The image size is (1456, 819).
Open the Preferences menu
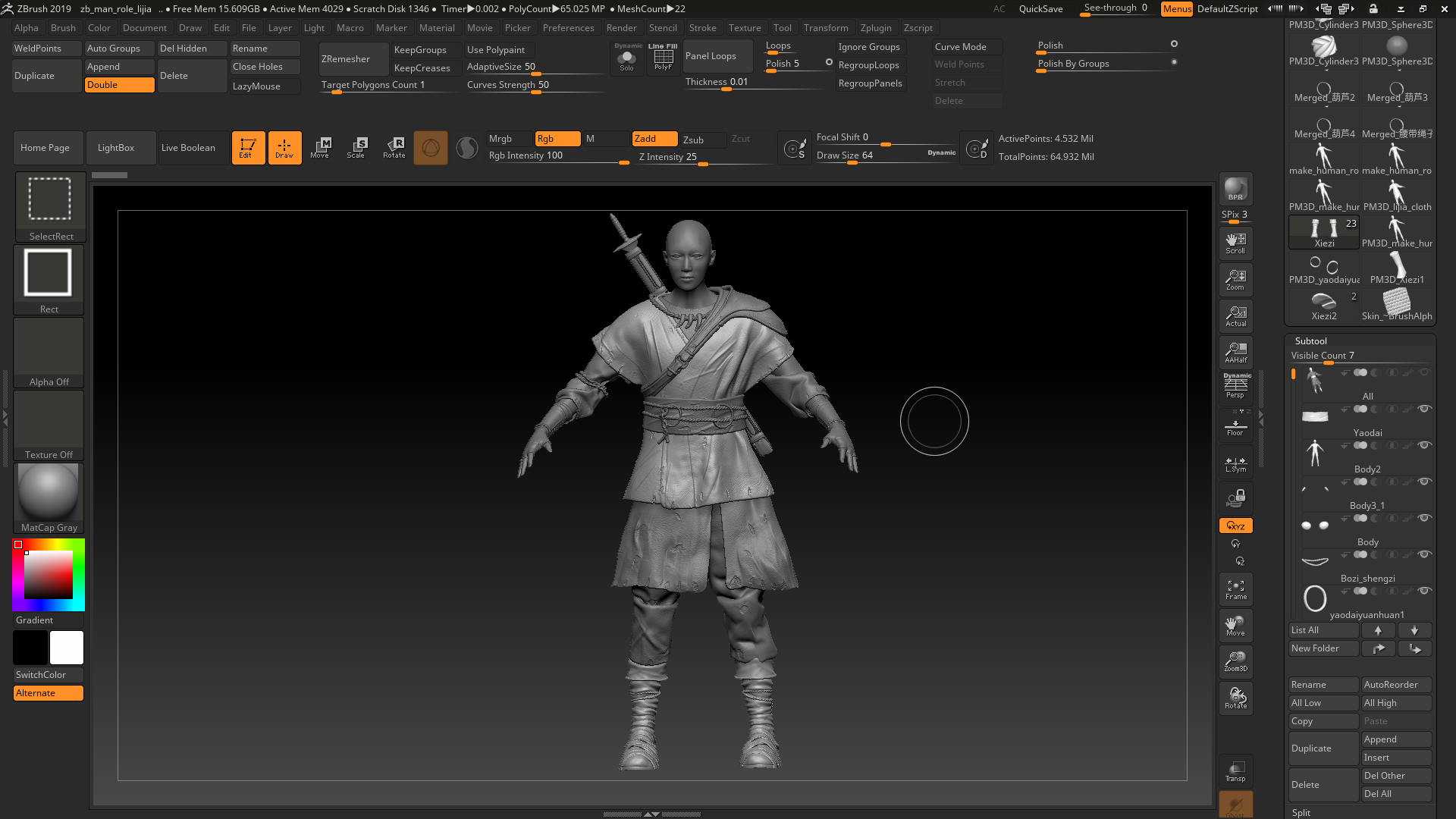pos(568,28)
